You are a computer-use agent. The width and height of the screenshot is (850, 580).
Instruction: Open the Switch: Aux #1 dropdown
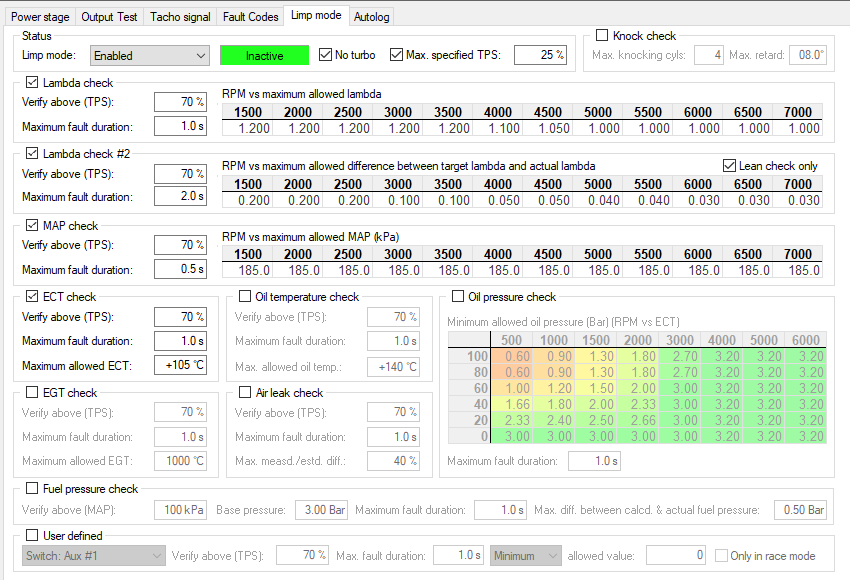click(x=94, y=556)
